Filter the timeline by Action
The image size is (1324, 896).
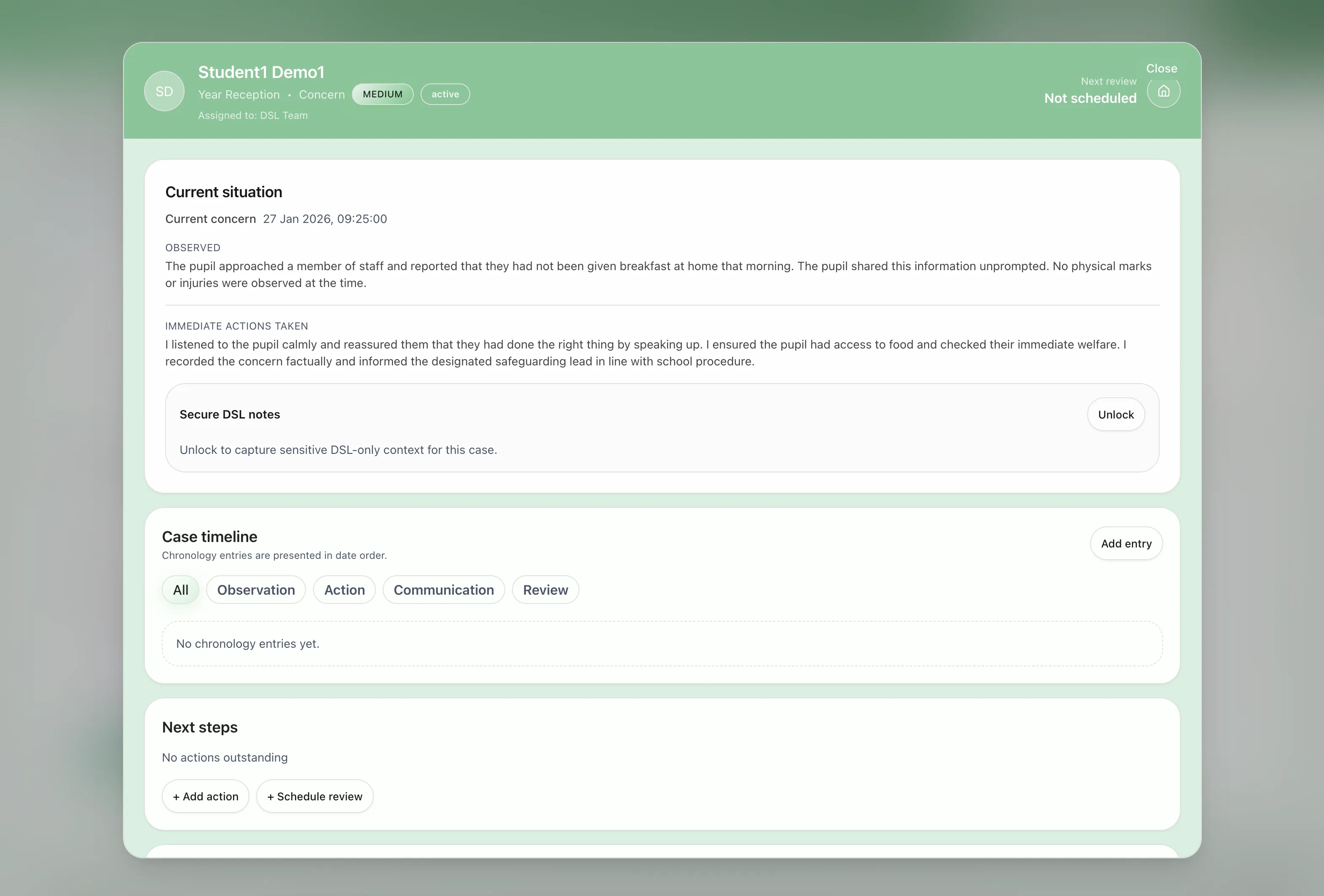point(344,590)
